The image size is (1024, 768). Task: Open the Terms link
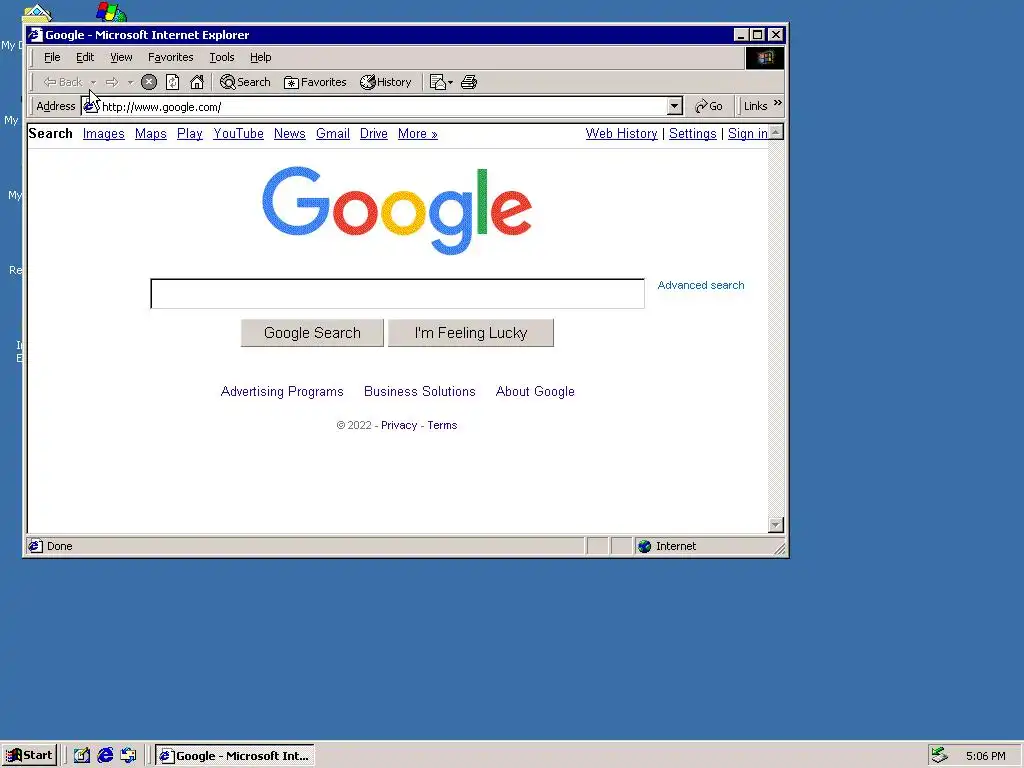(442, 425)
